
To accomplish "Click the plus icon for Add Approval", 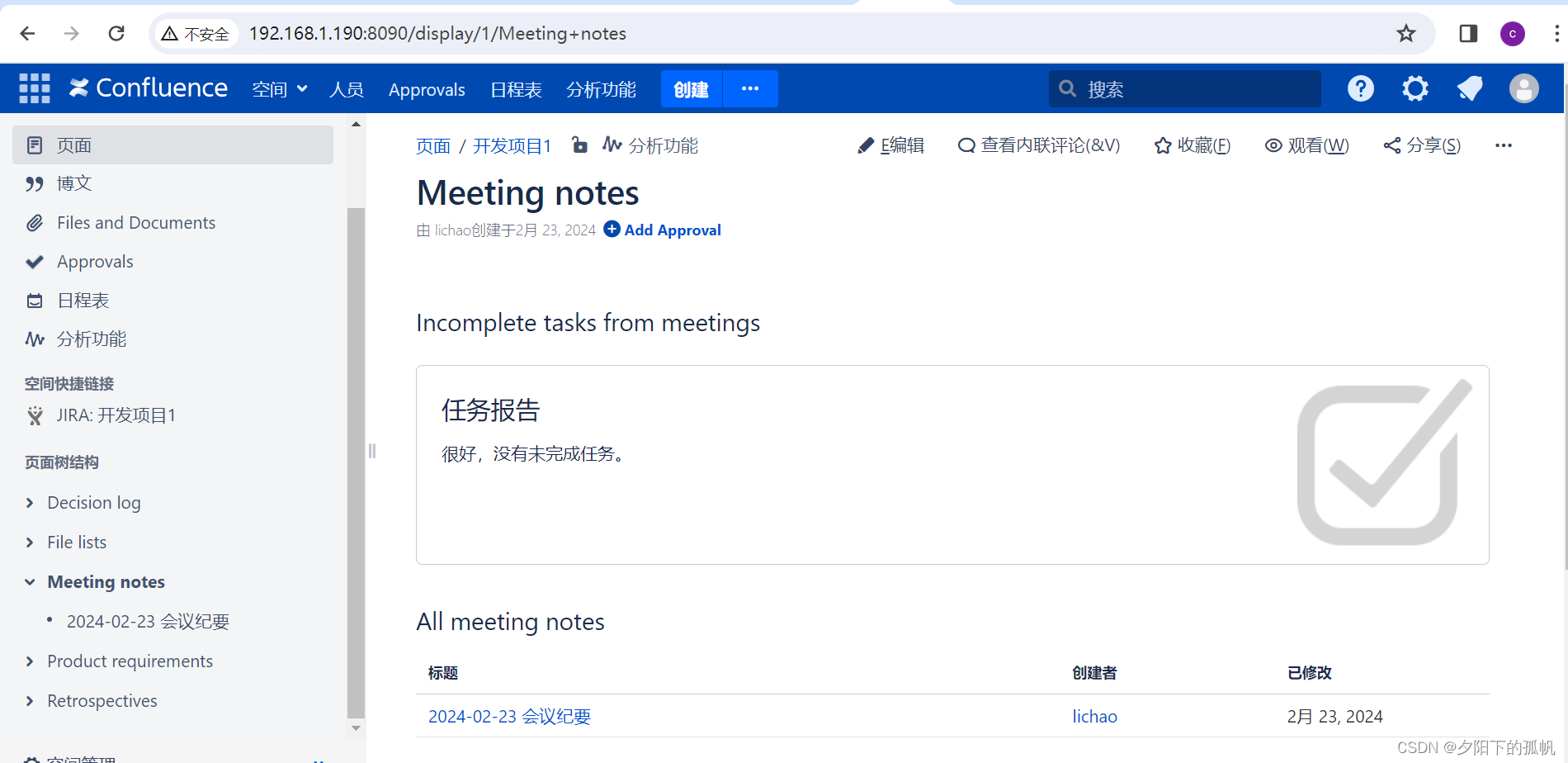I will [x=612, y=229].
